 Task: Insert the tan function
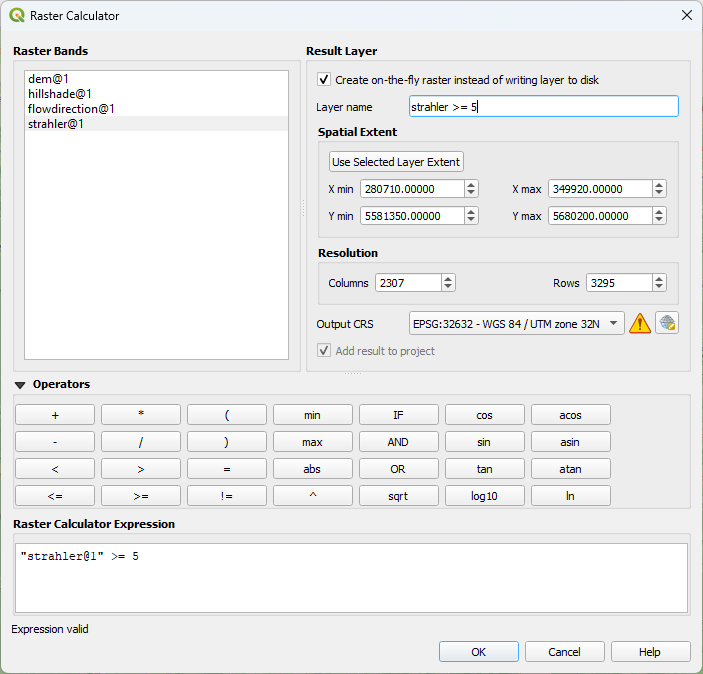point(485,469)
